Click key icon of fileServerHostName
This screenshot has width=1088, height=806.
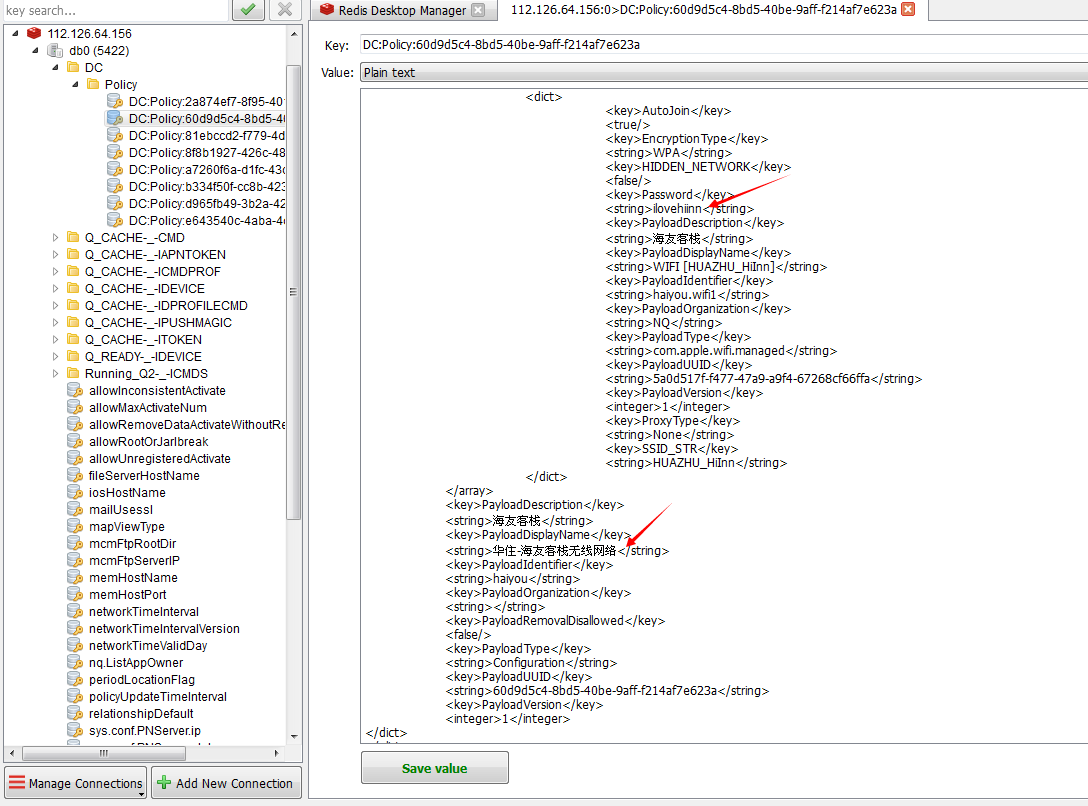[75, 475]
